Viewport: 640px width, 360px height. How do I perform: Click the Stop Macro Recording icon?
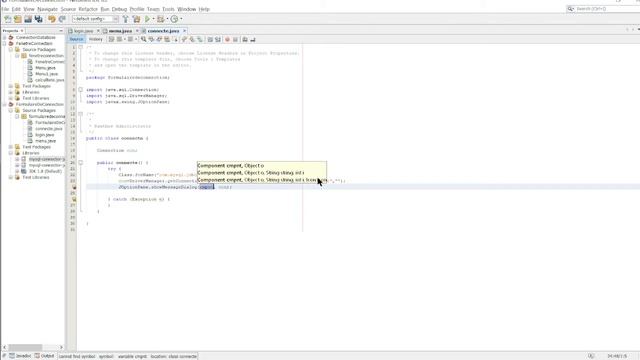(x=236, y=40)
